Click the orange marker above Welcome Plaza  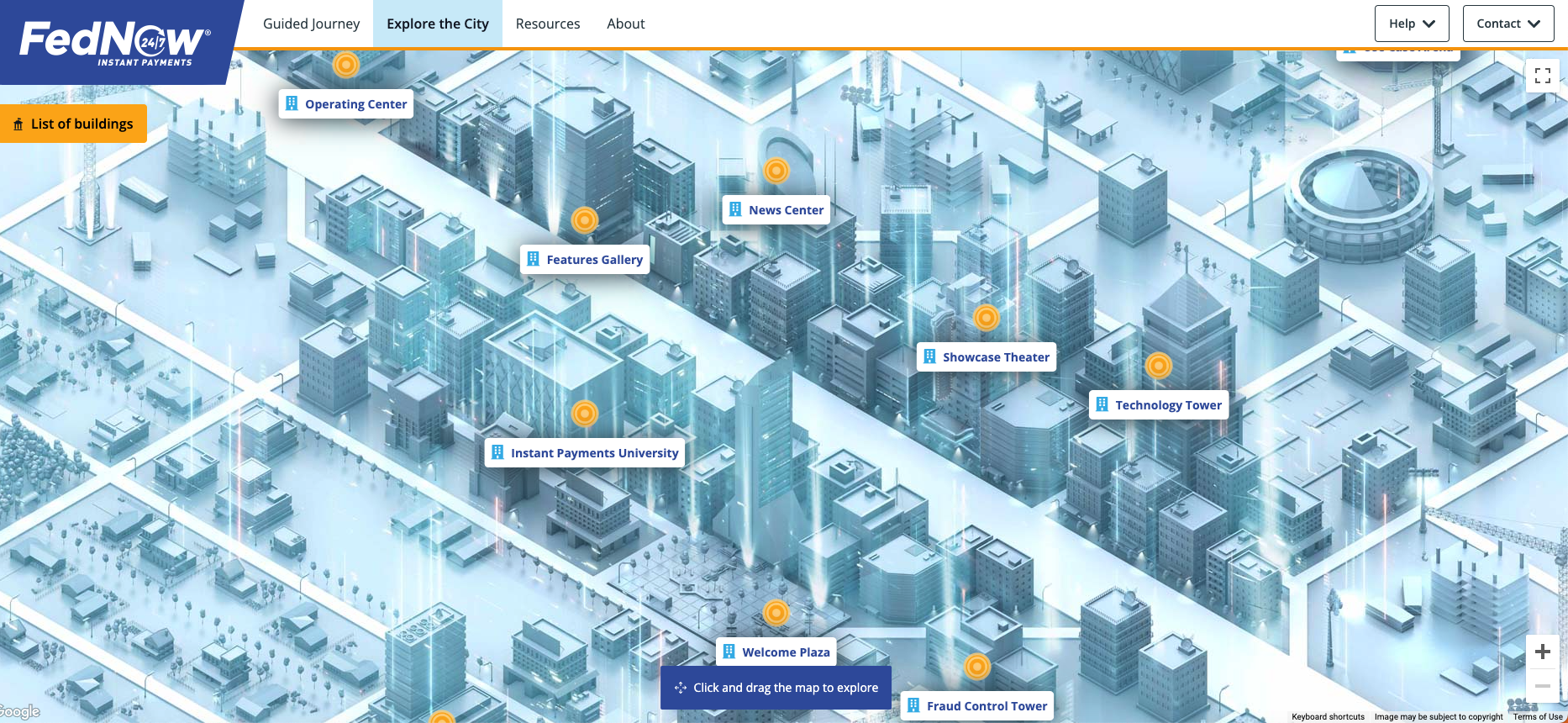pyautogui.click(x=776, y=613)
